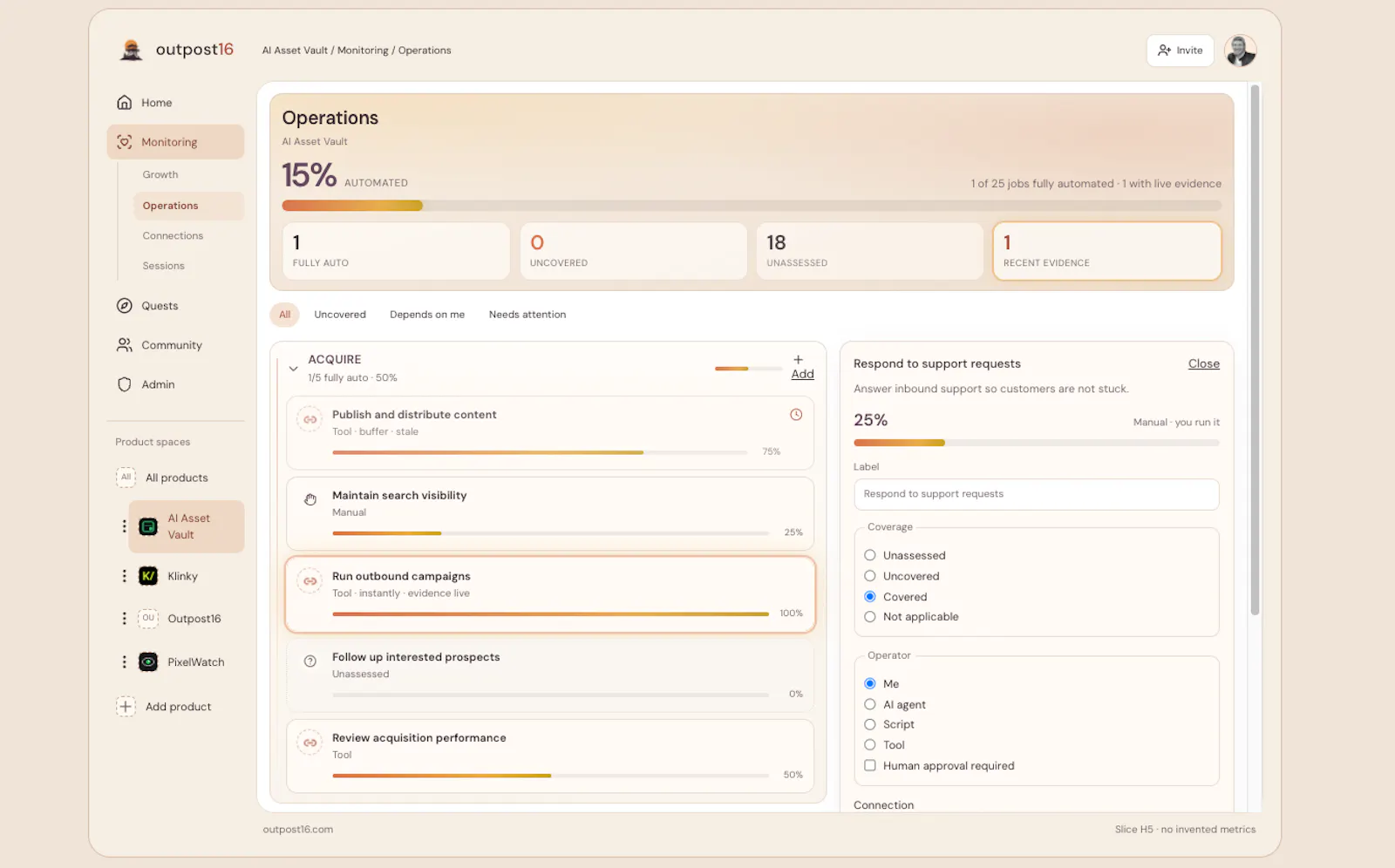The height and width of the screenshot is (868, 1395).
Task: Select the Covered coverage radio
Action: [869, 596]
